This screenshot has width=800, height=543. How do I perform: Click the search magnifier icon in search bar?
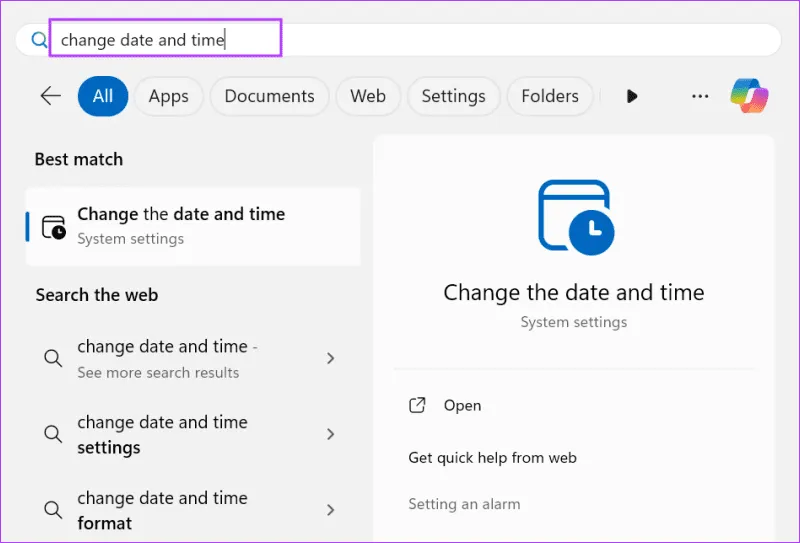(x=39, y=40)
